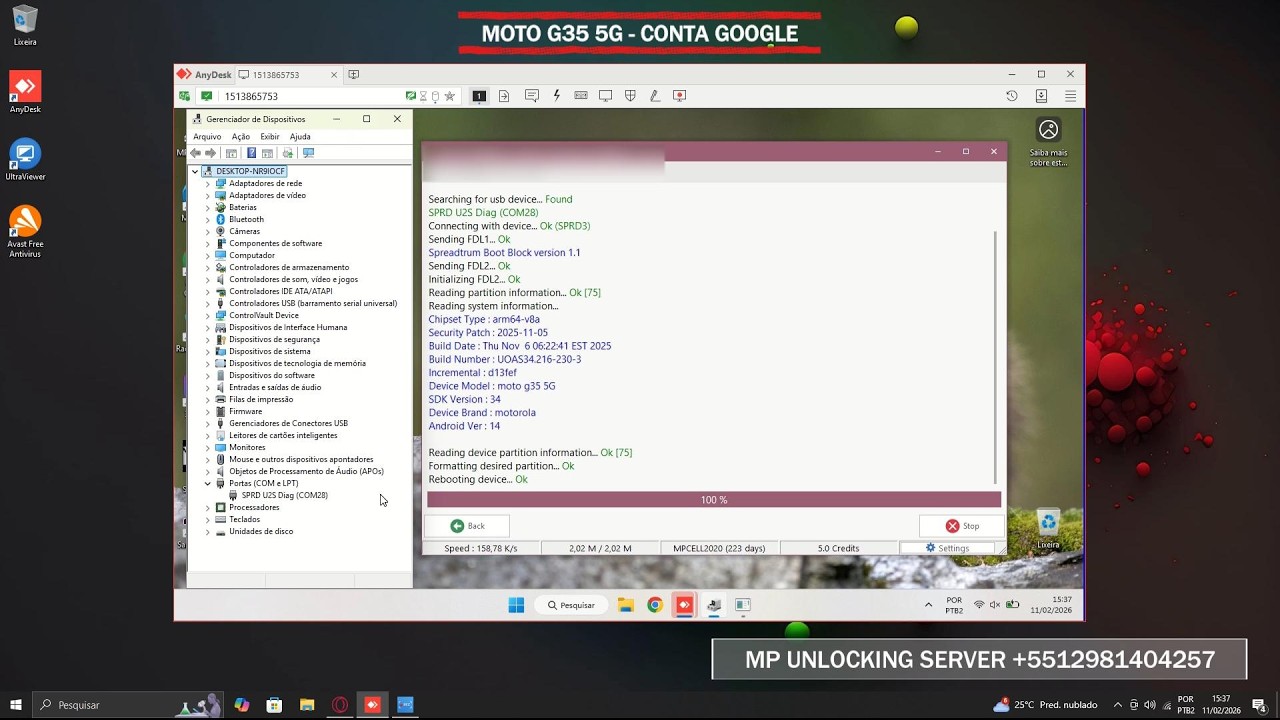1280x720 pixels.
Task: Open Lixeira icon on local desktop
Action: pos(25,26)
